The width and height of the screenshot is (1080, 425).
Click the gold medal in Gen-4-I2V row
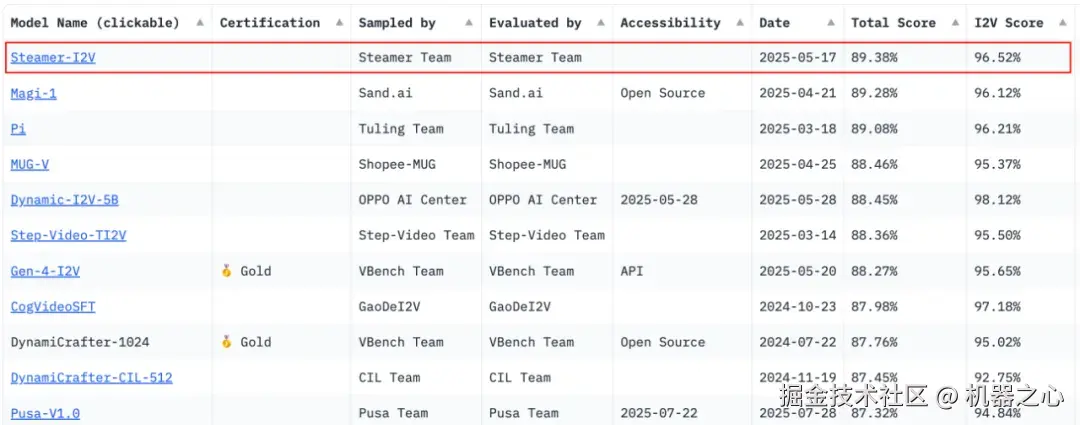[x=227, y=271]
